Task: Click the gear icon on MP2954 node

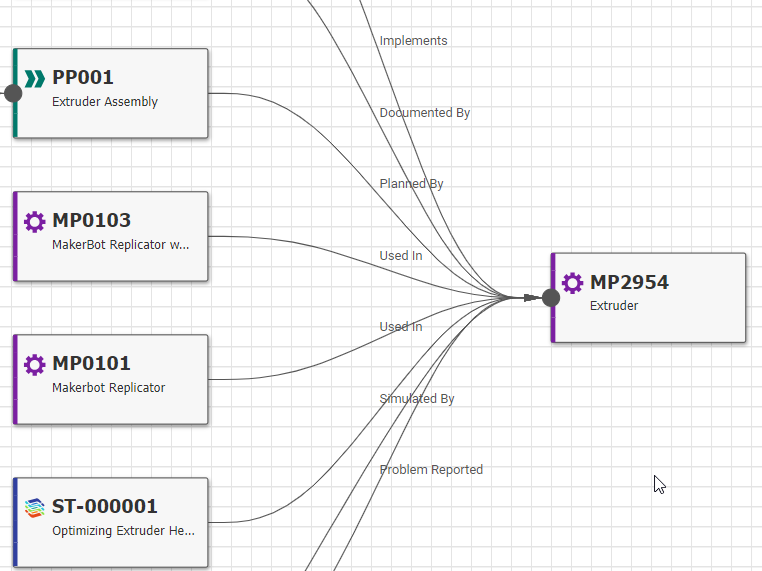Action: (573, 283)
